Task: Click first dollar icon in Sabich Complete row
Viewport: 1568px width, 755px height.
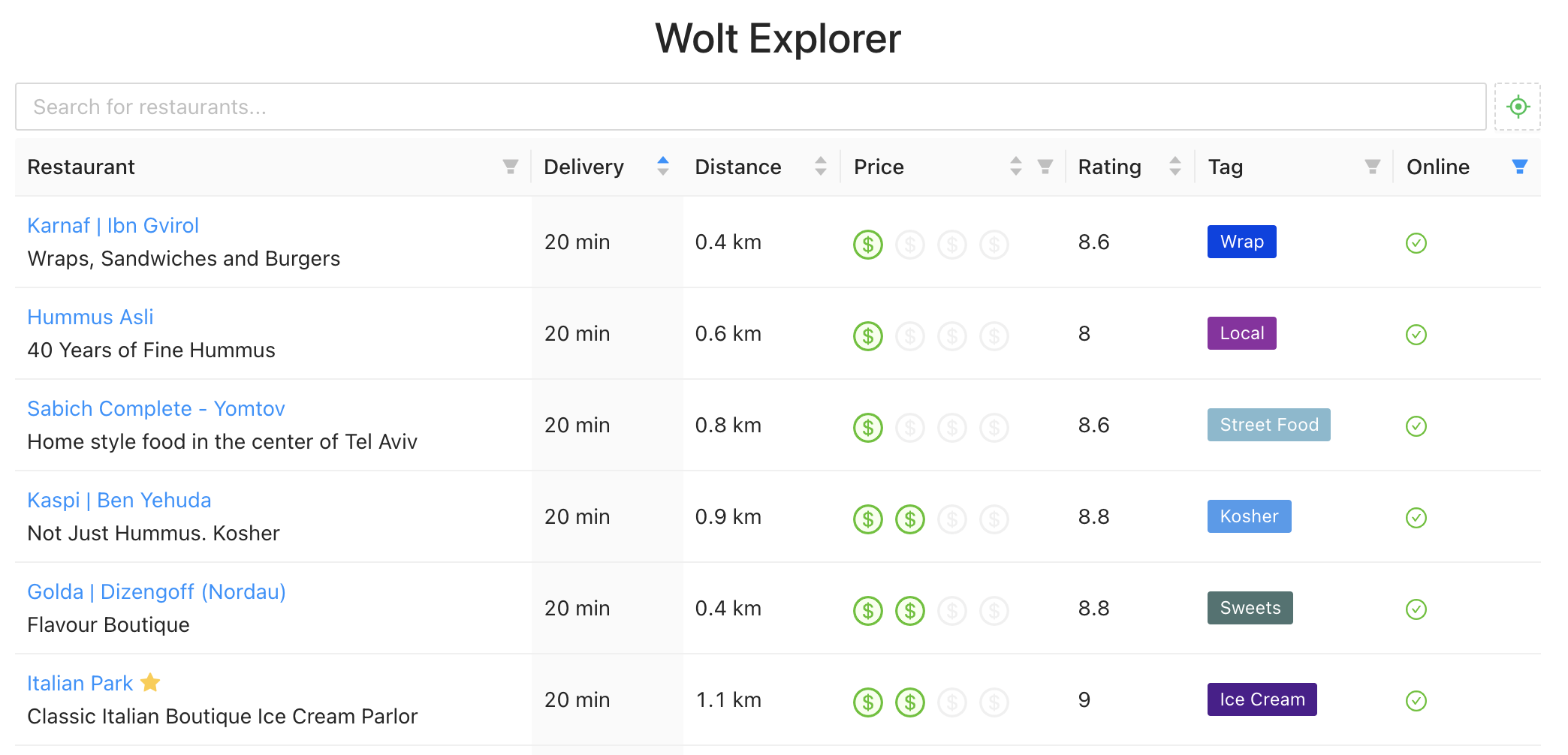Action: tap(868, 428)
